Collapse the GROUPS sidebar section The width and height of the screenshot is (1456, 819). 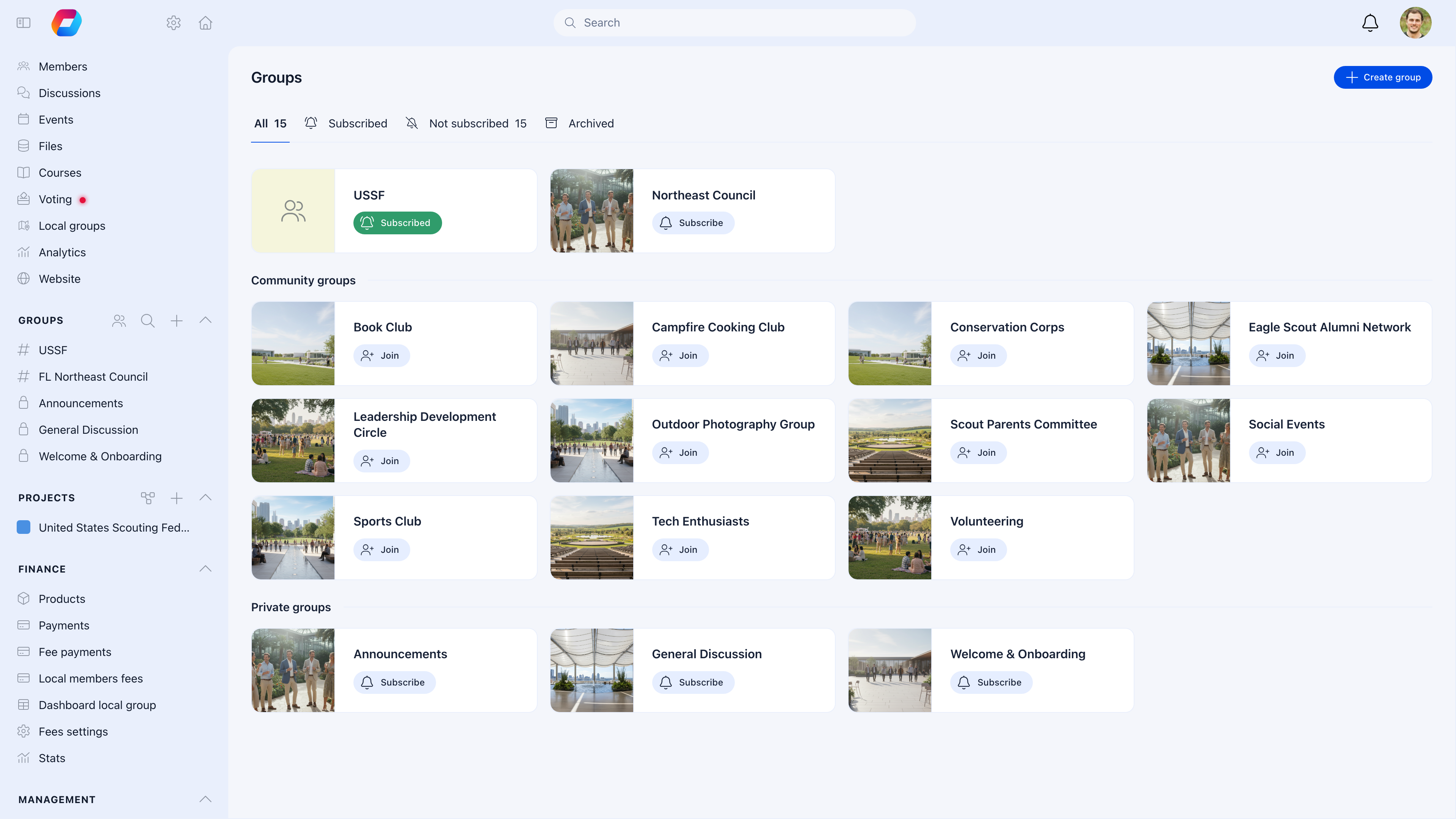point(205,320)
